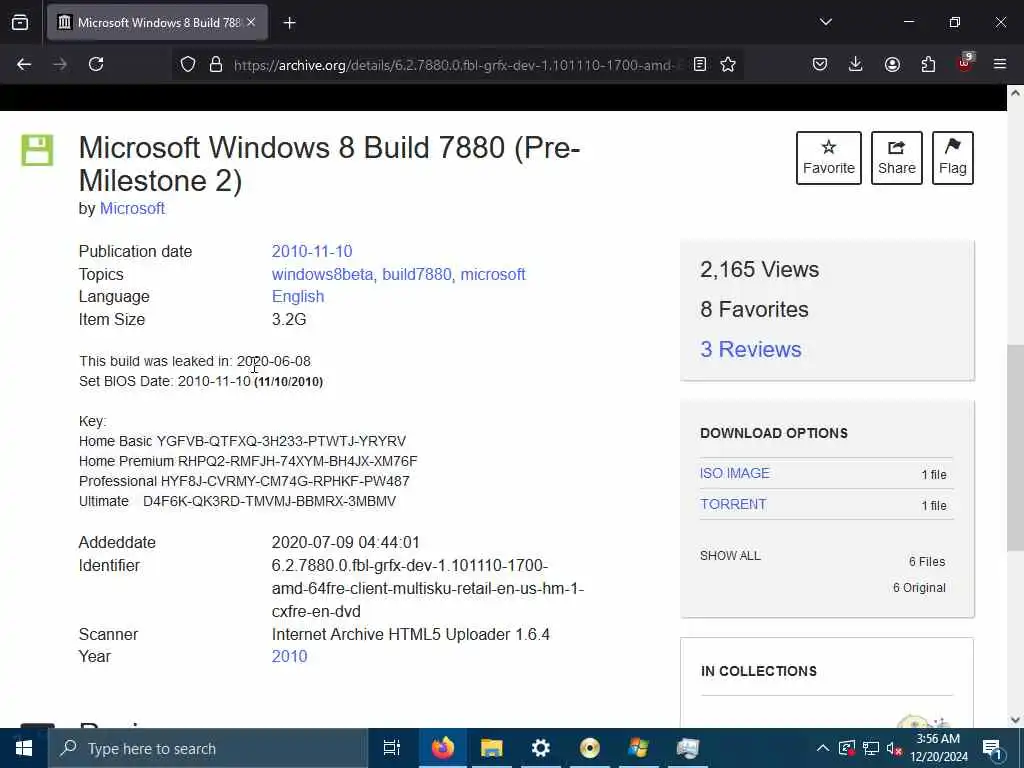
Task: Expand the list all tabs chevron
Action: (825, 22)
